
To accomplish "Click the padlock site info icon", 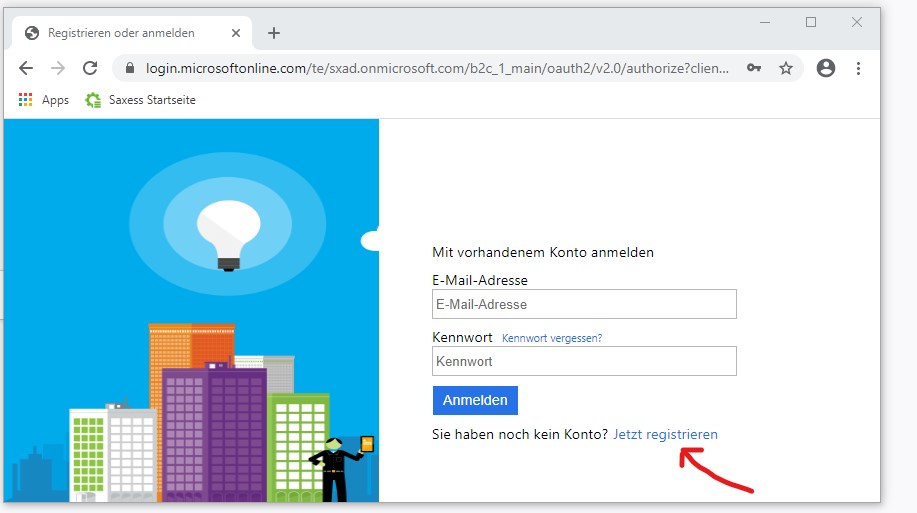I will [130, 68].
